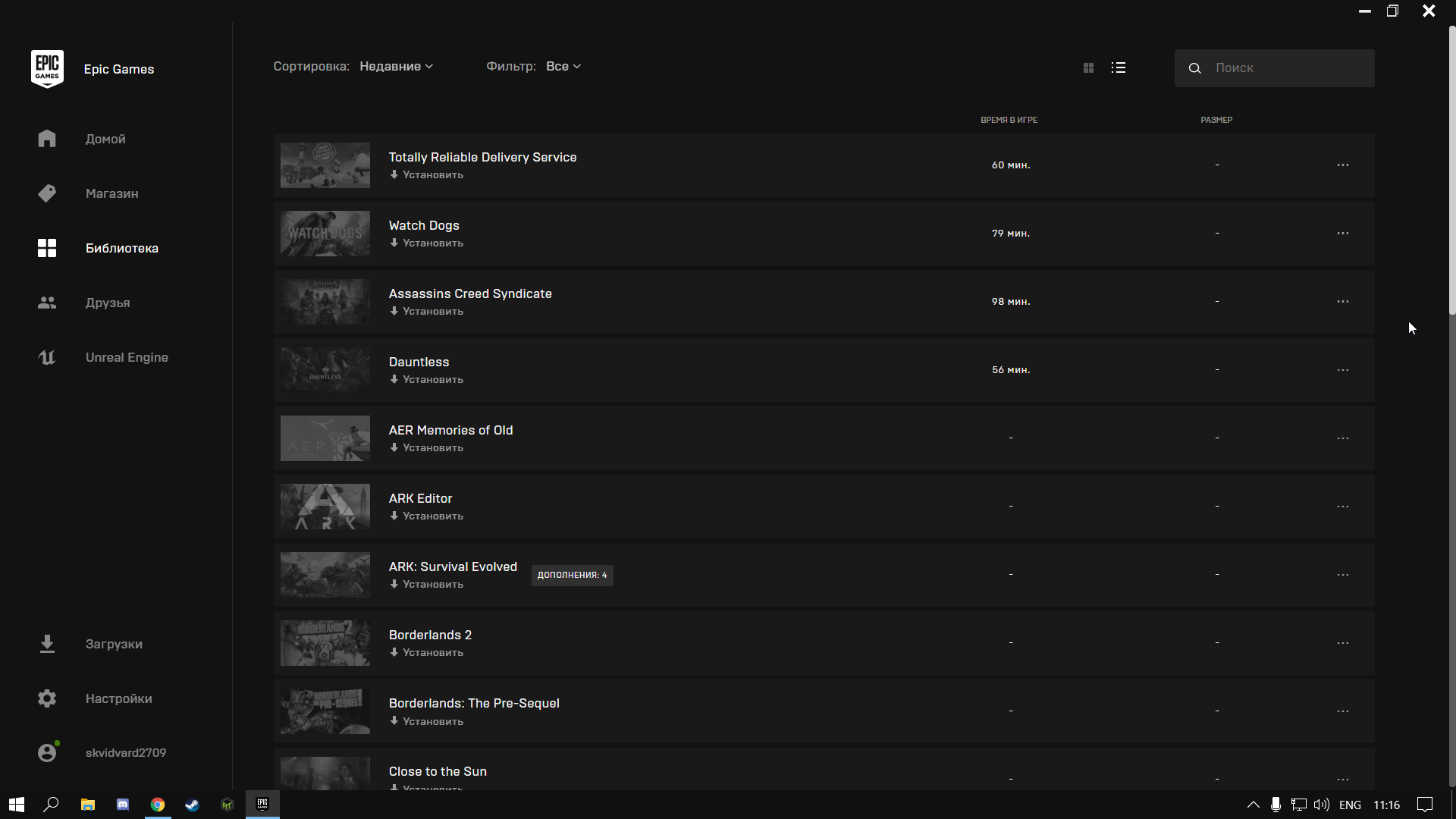
Task: Open Steam from the taskbar
Action: point(193,805)
